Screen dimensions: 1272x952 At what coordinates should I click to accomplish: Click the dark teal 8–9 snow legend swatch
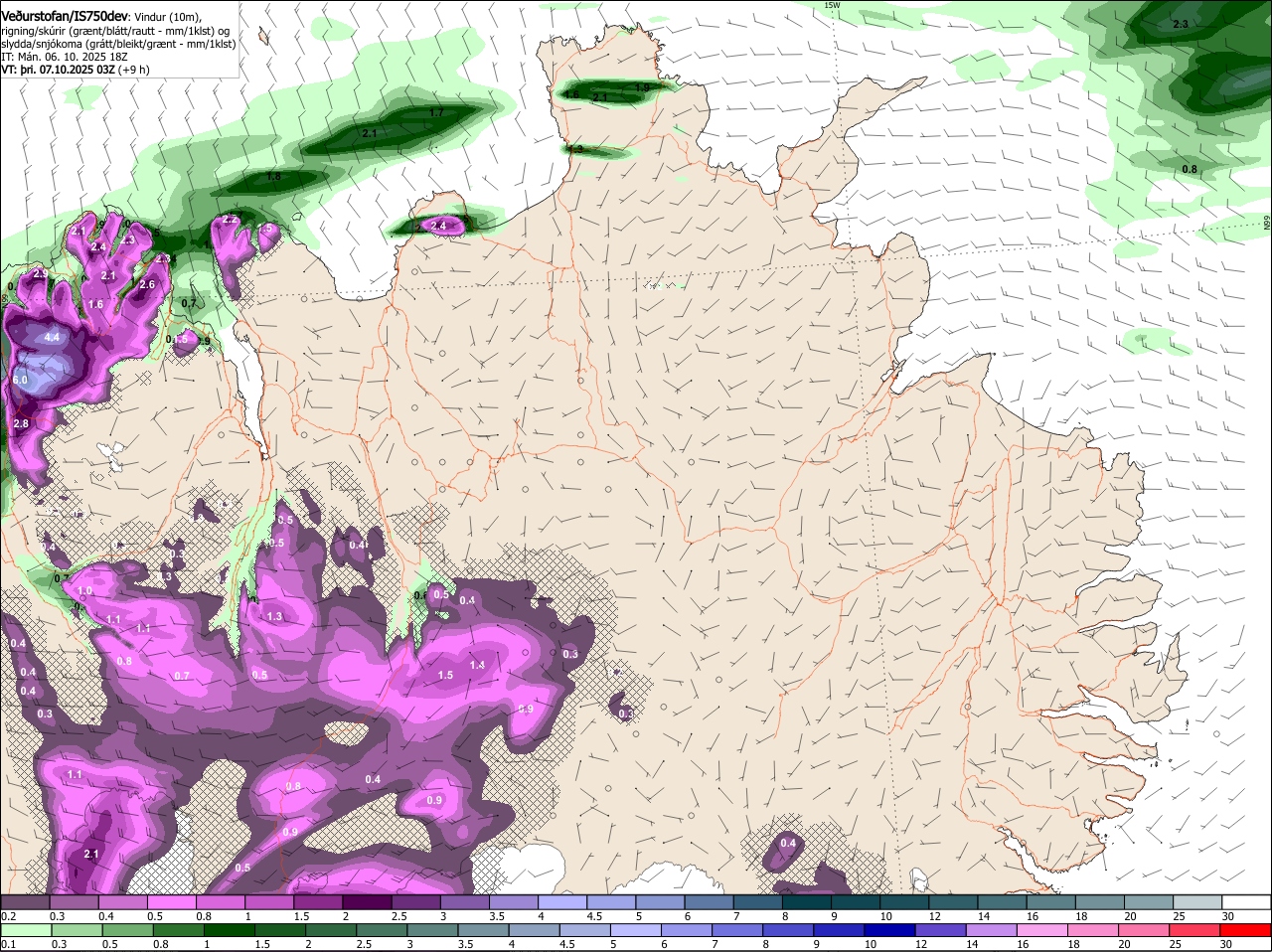808,901
